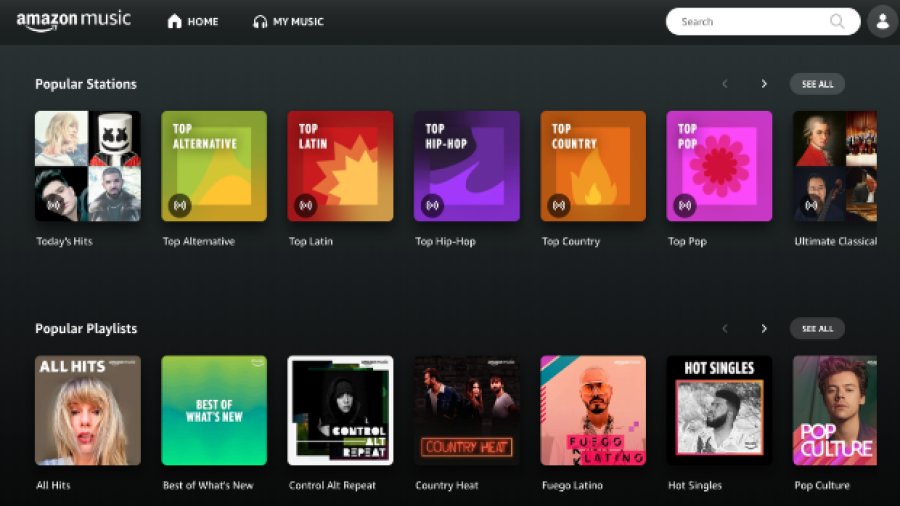Image resolution: width=900 pixels, height=506 pixels.
Task: Click Today's Hits station radio icon
Action: coord(54,205)
